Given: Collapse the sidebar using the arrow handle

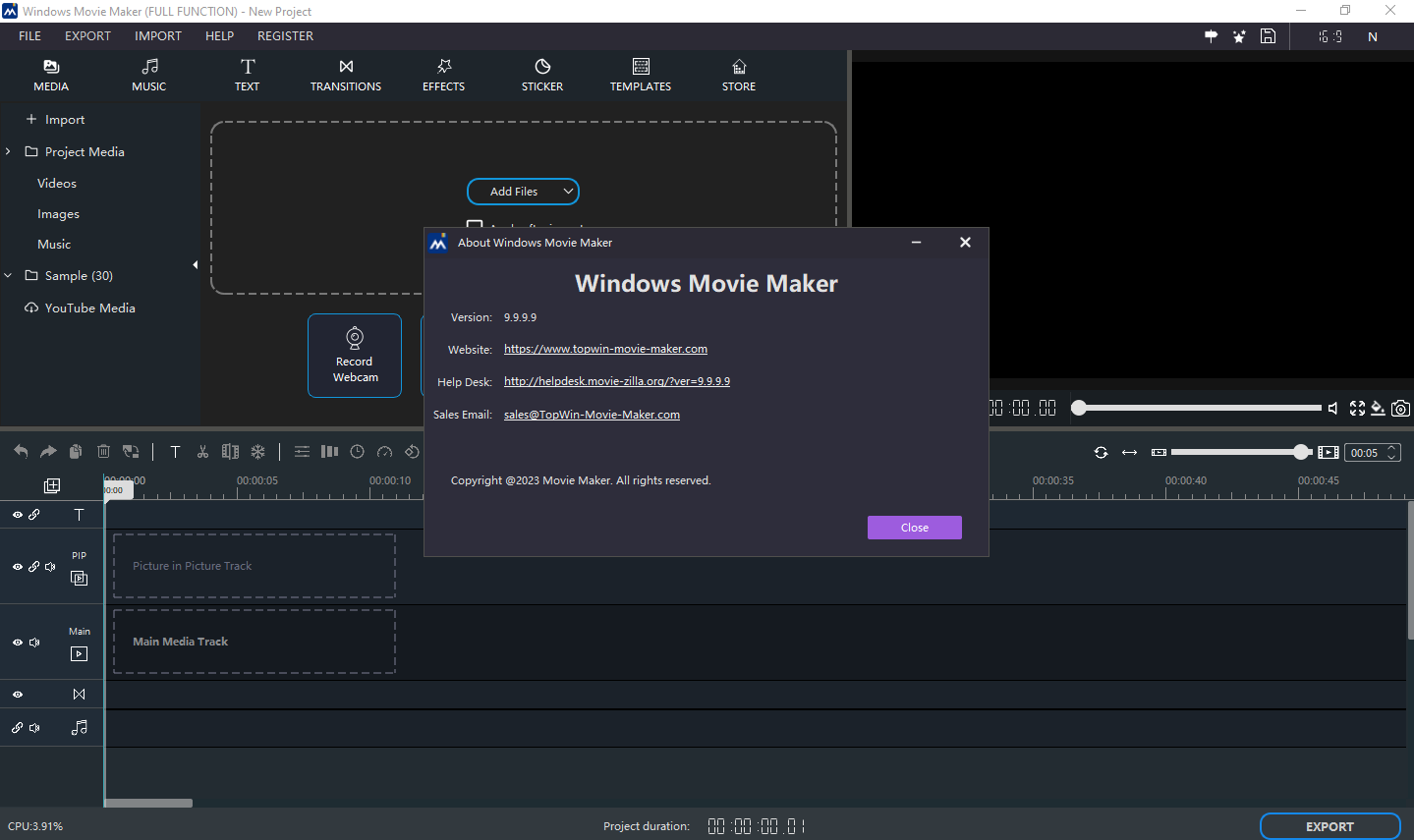Looking at the screenshot, I should pyautogui.click(x=195, y=264).
